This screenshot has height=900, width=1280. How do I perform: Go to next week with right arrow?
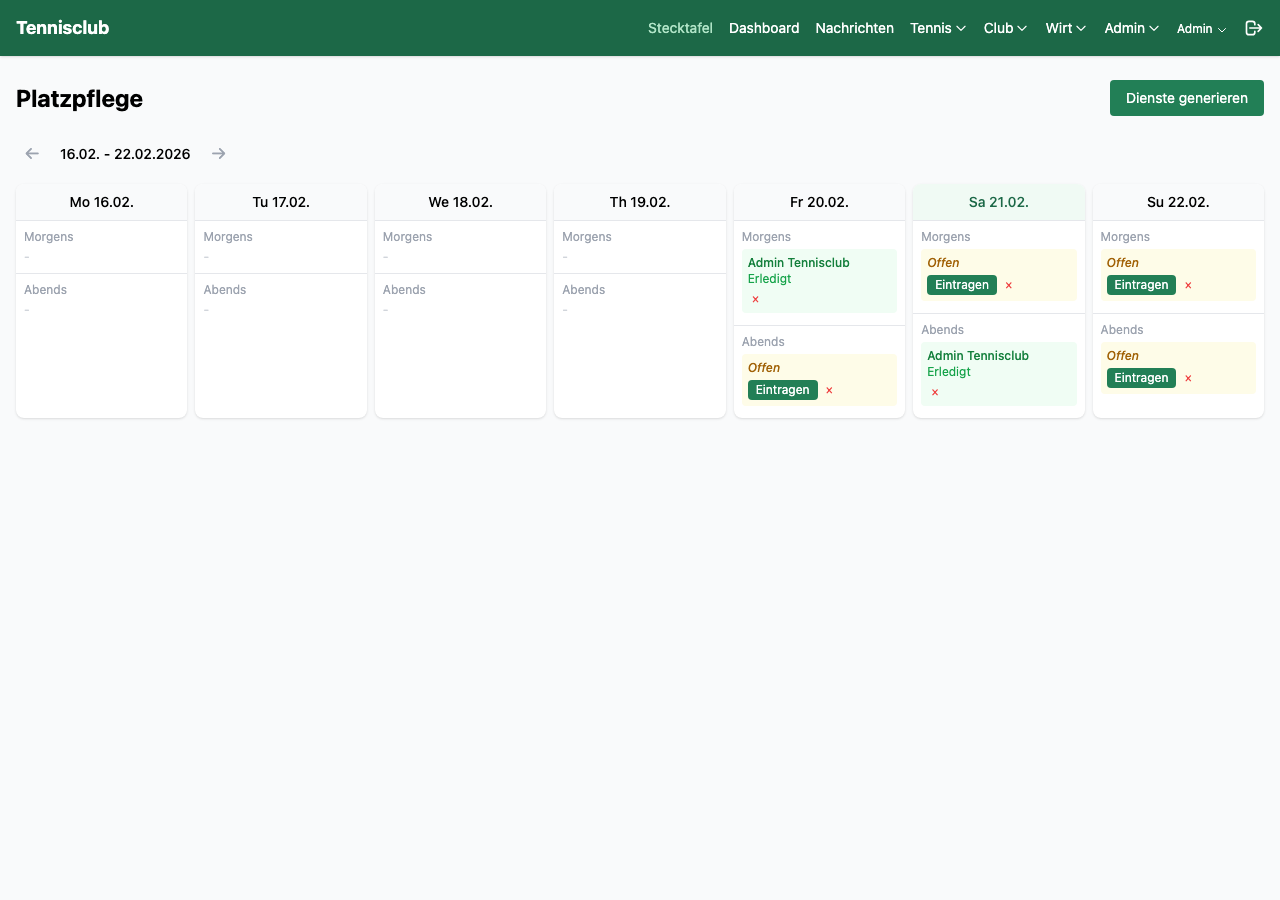[219, 154]
